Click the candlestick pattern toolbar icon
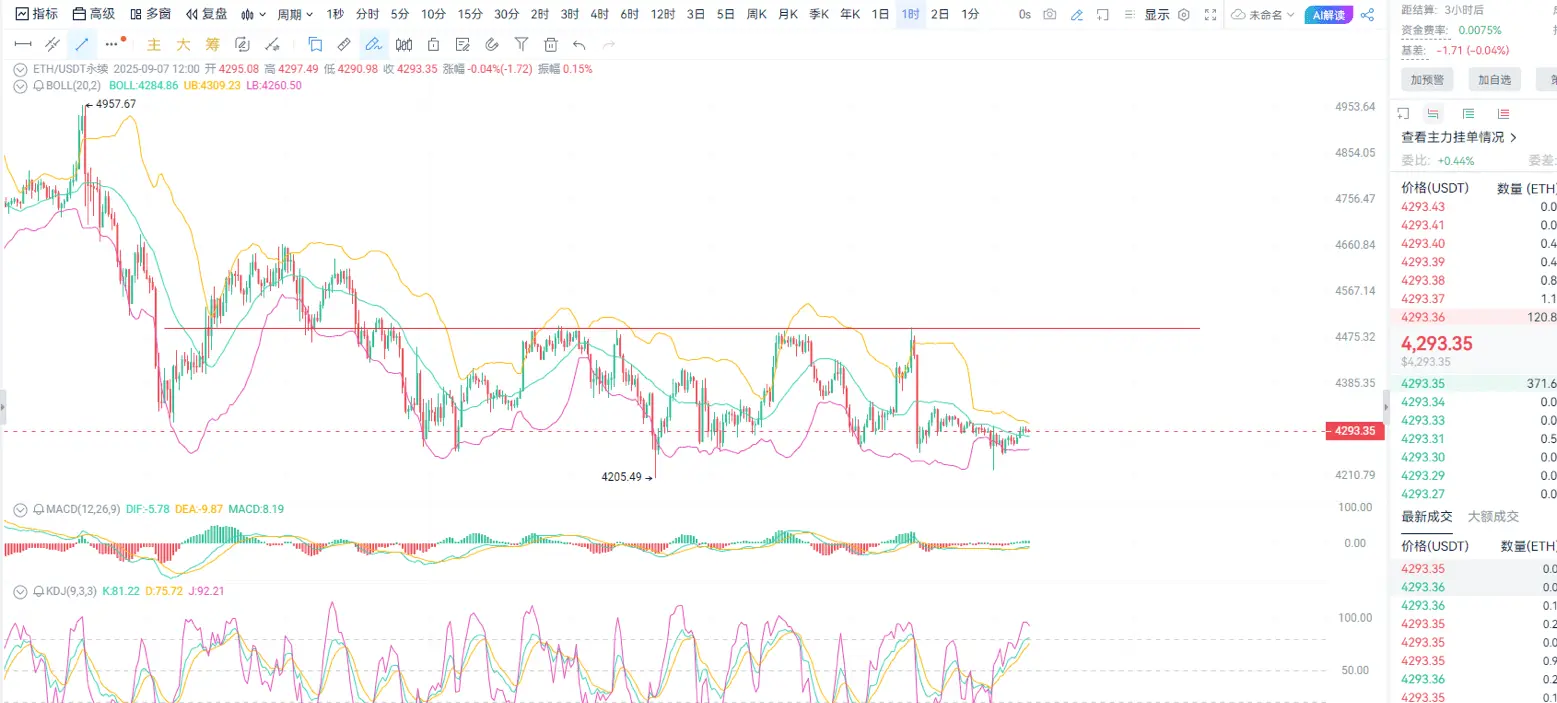The height and width of the screenshot is (703, 1557). [404, 44]
